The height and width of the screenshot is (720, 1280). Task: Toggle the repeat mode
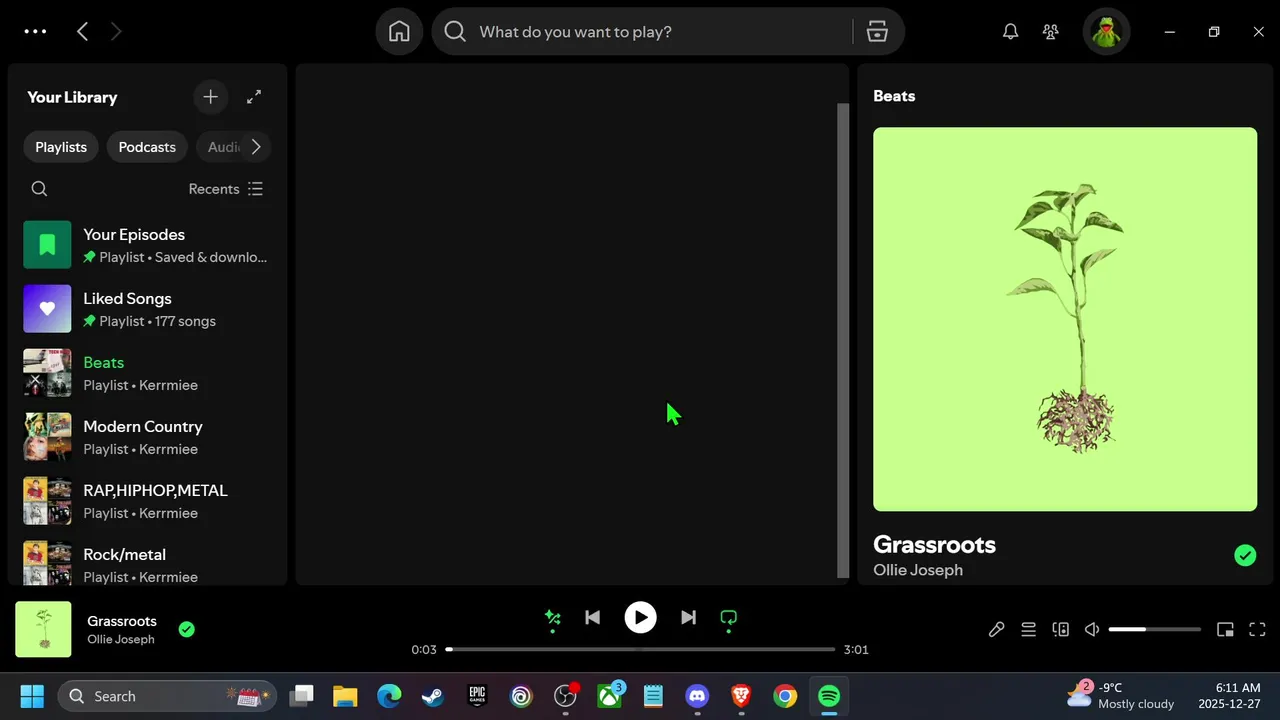pyautogui.click(x=728, y=618)
